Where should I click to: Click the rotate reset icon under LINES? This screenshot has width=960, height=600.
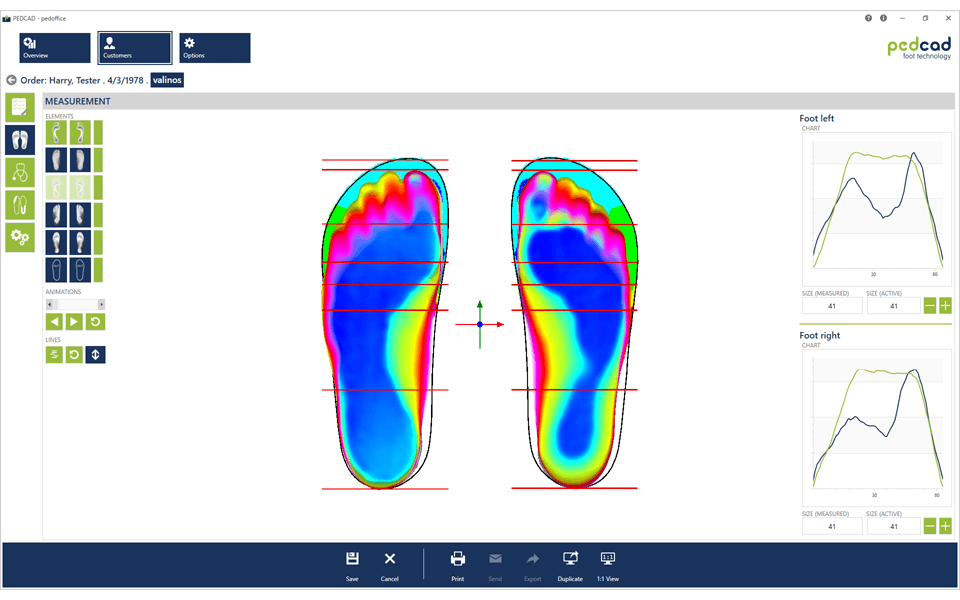point(74,353)
